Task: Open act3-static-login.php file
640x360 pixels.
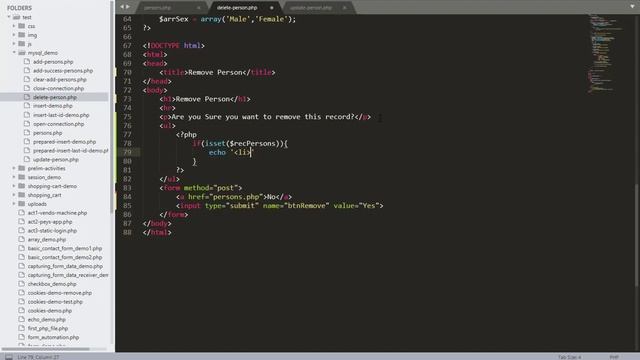Action: 52,231
